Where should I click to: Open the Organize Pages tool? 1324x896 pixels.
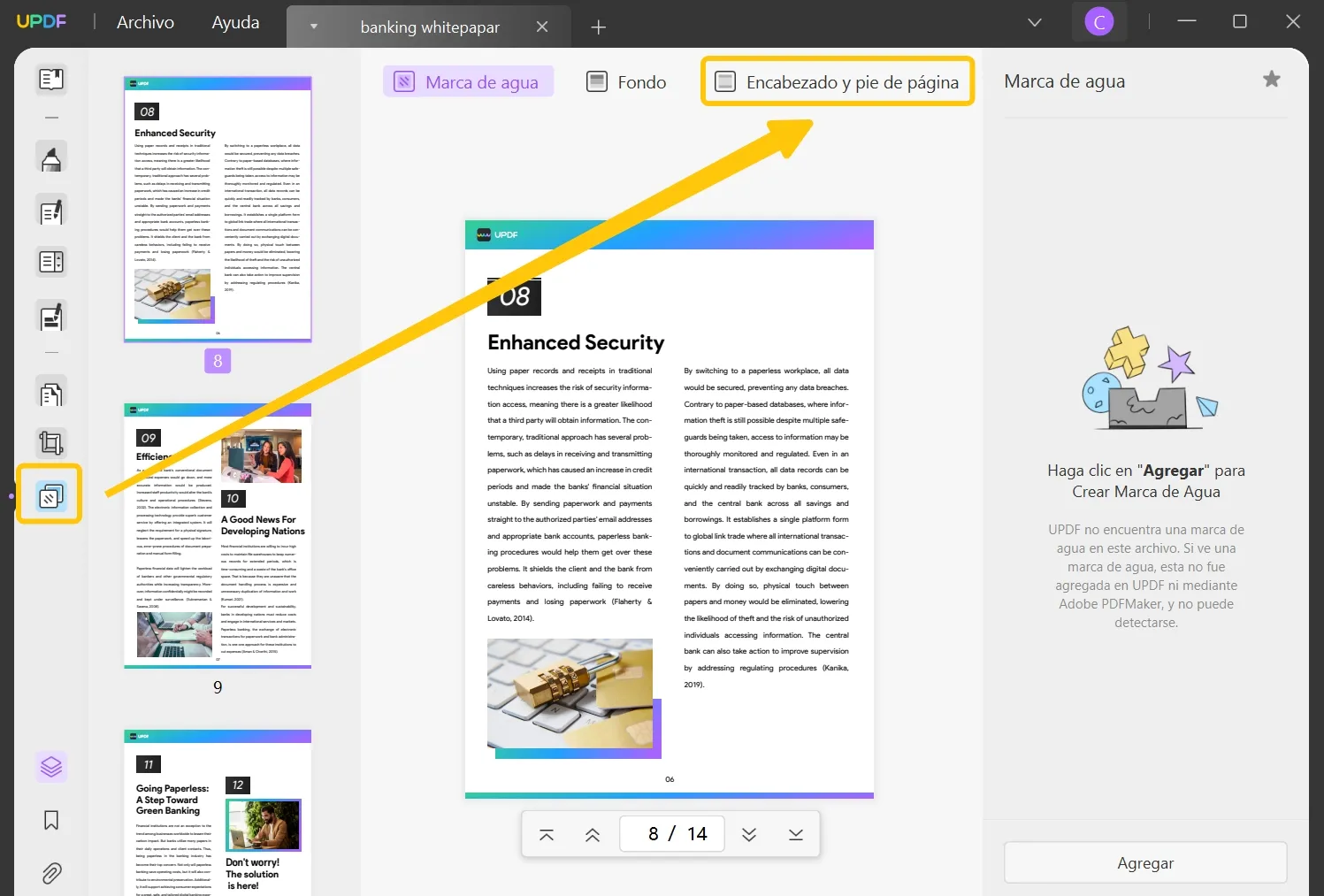click(x=51, y=392)
